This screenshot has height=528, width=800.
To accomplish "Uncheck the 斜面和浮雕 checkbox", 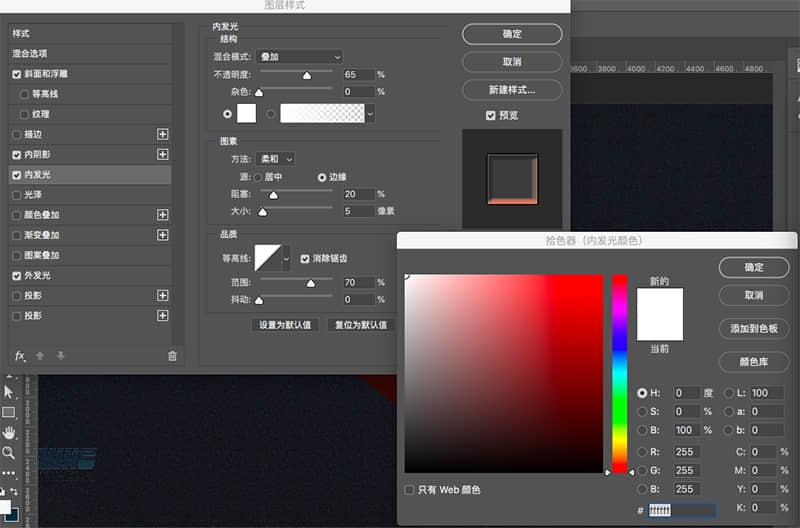I will pos(17,74).
